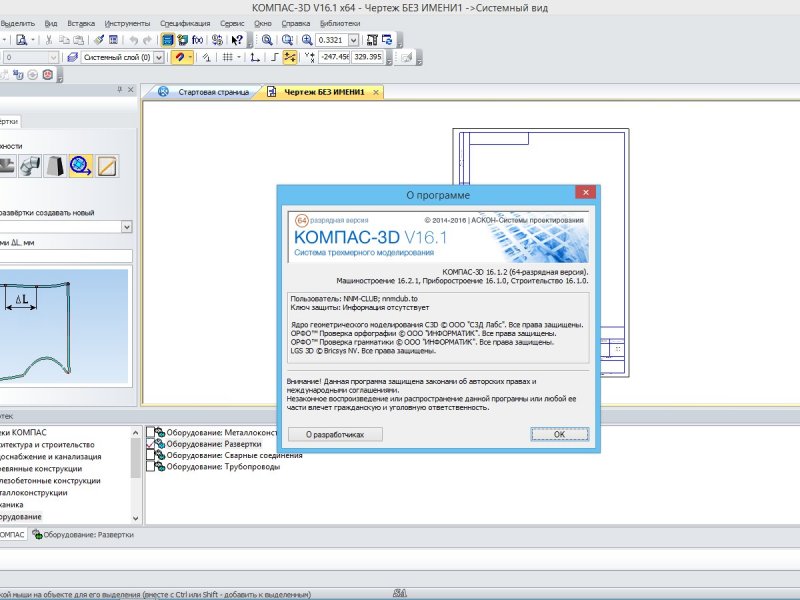Close the Чертеж БЕЗ ИМЕНИ1 tab

point(376,92)
